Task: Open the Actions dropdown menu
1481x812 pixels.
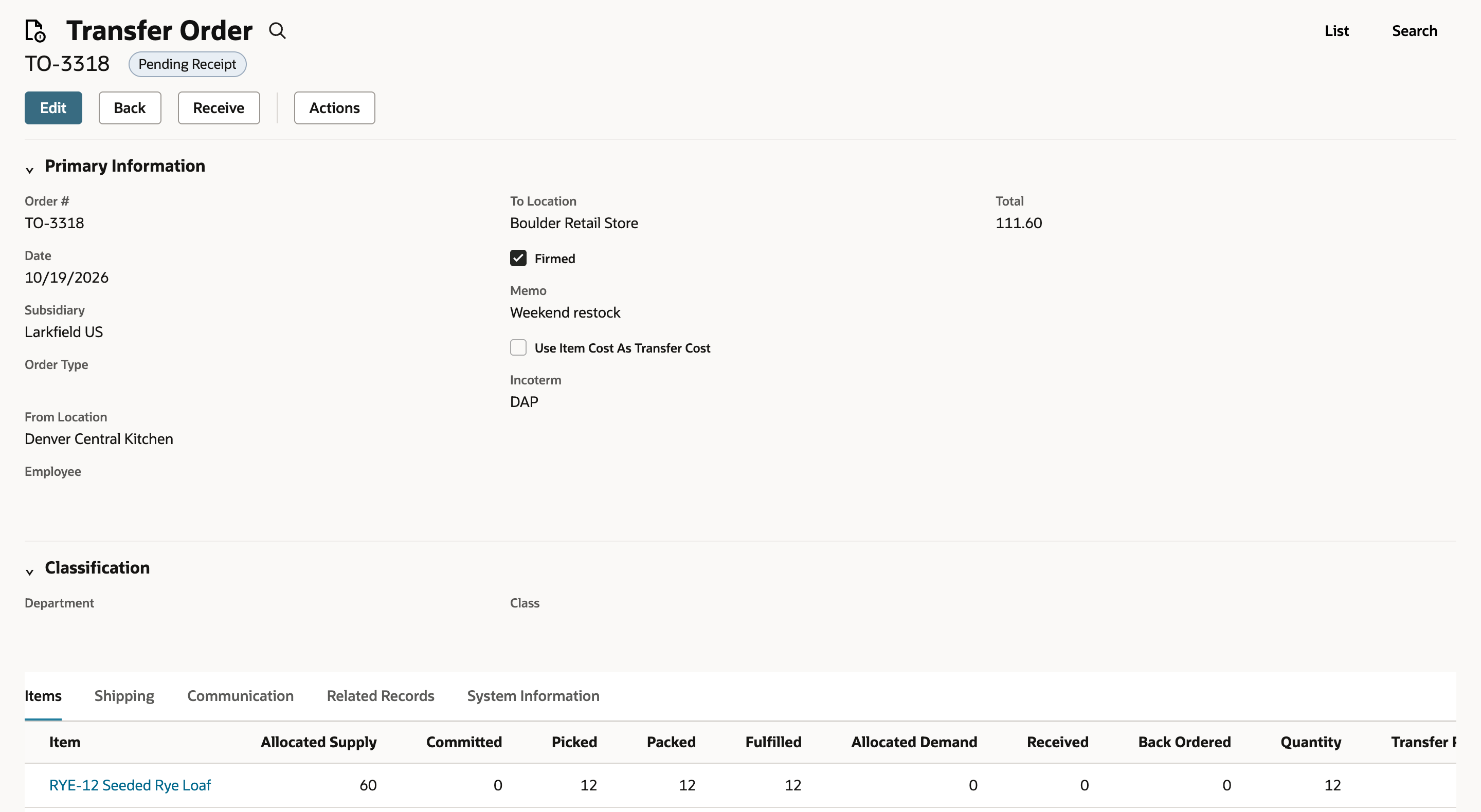Action: [335, 107]
